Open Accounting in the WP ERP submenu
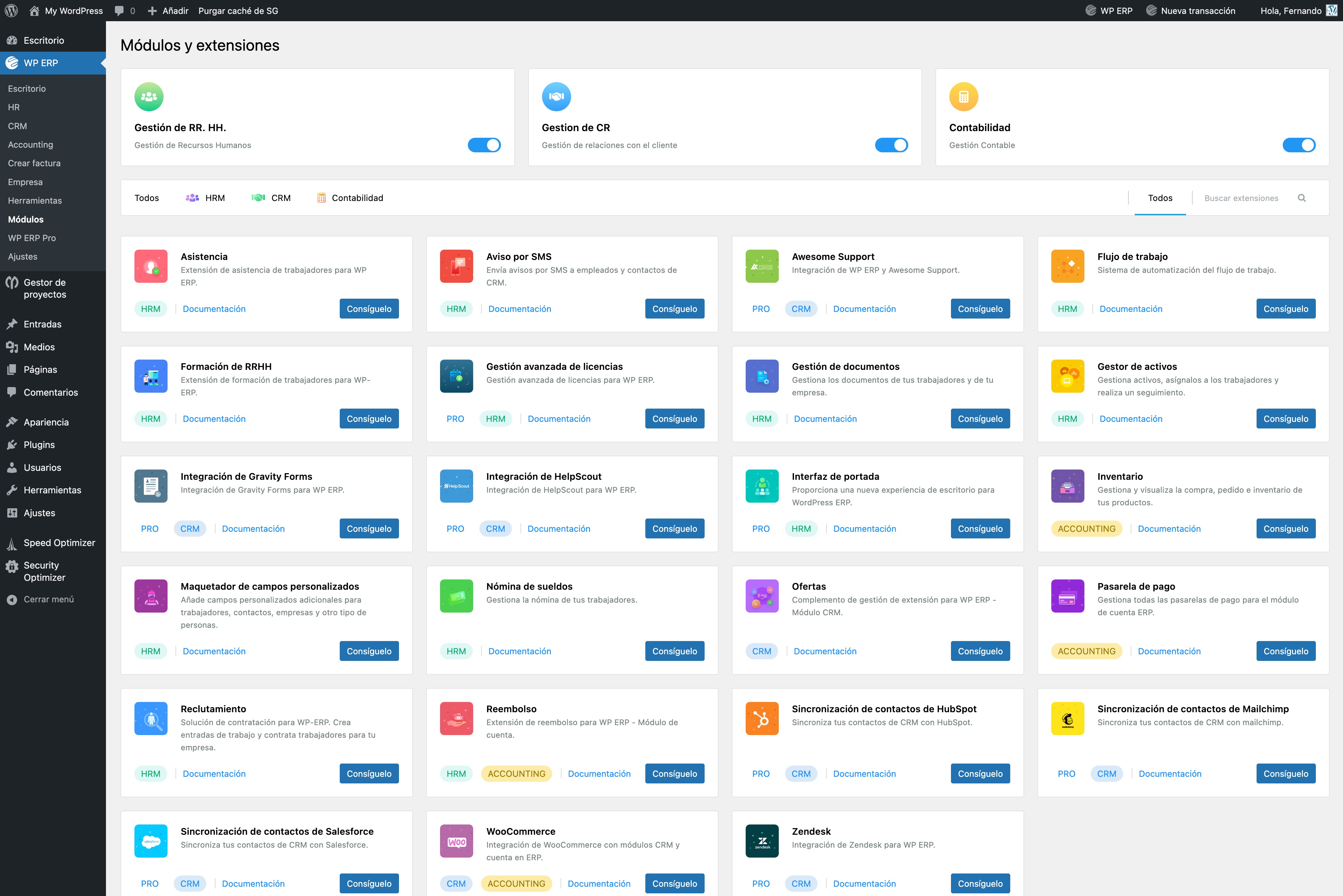 click(x=30, y=145)
